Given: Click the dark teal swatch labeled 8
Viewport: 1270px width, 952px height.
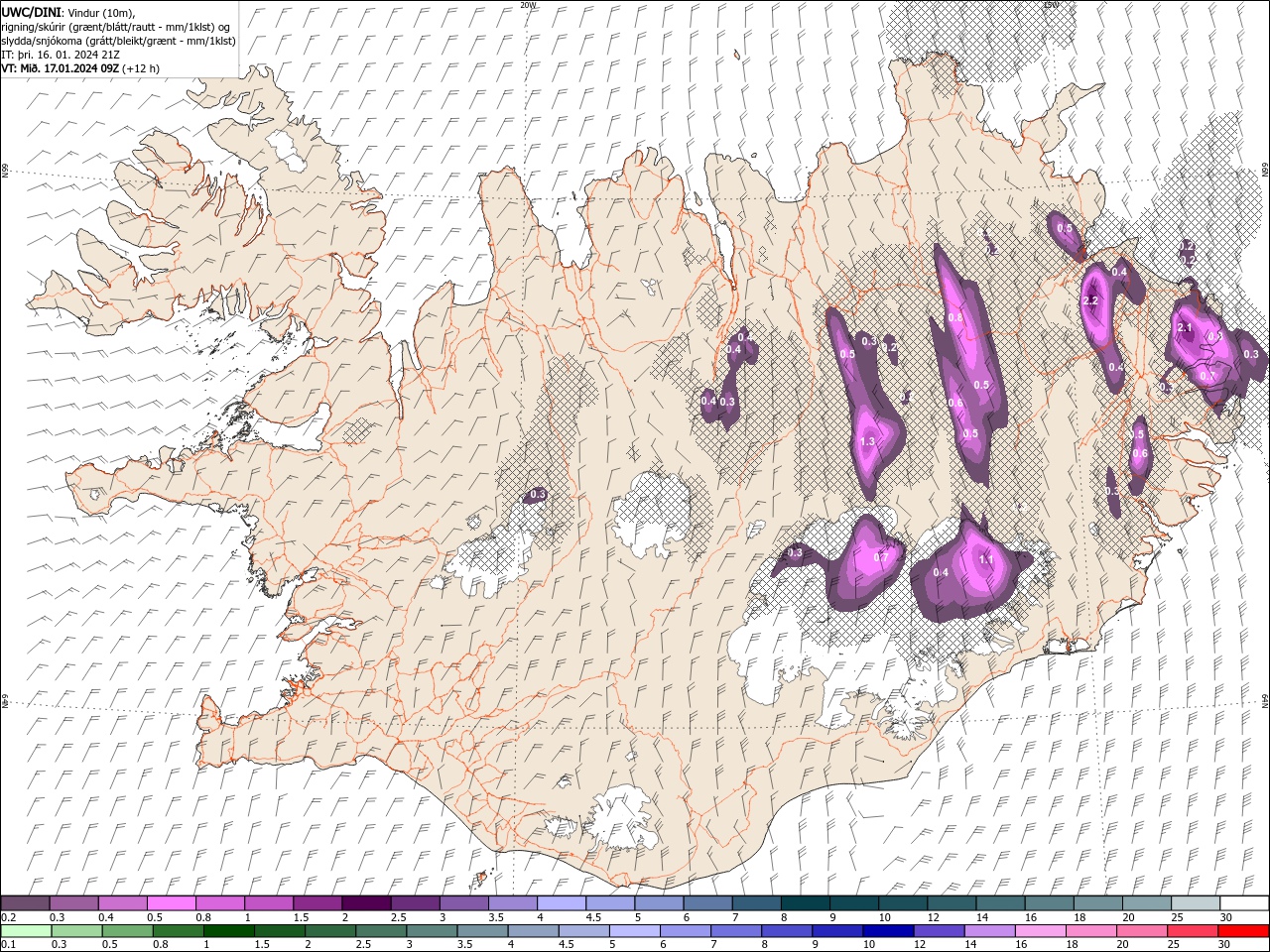Looking at the screenshot, I should tap(805, 903).
